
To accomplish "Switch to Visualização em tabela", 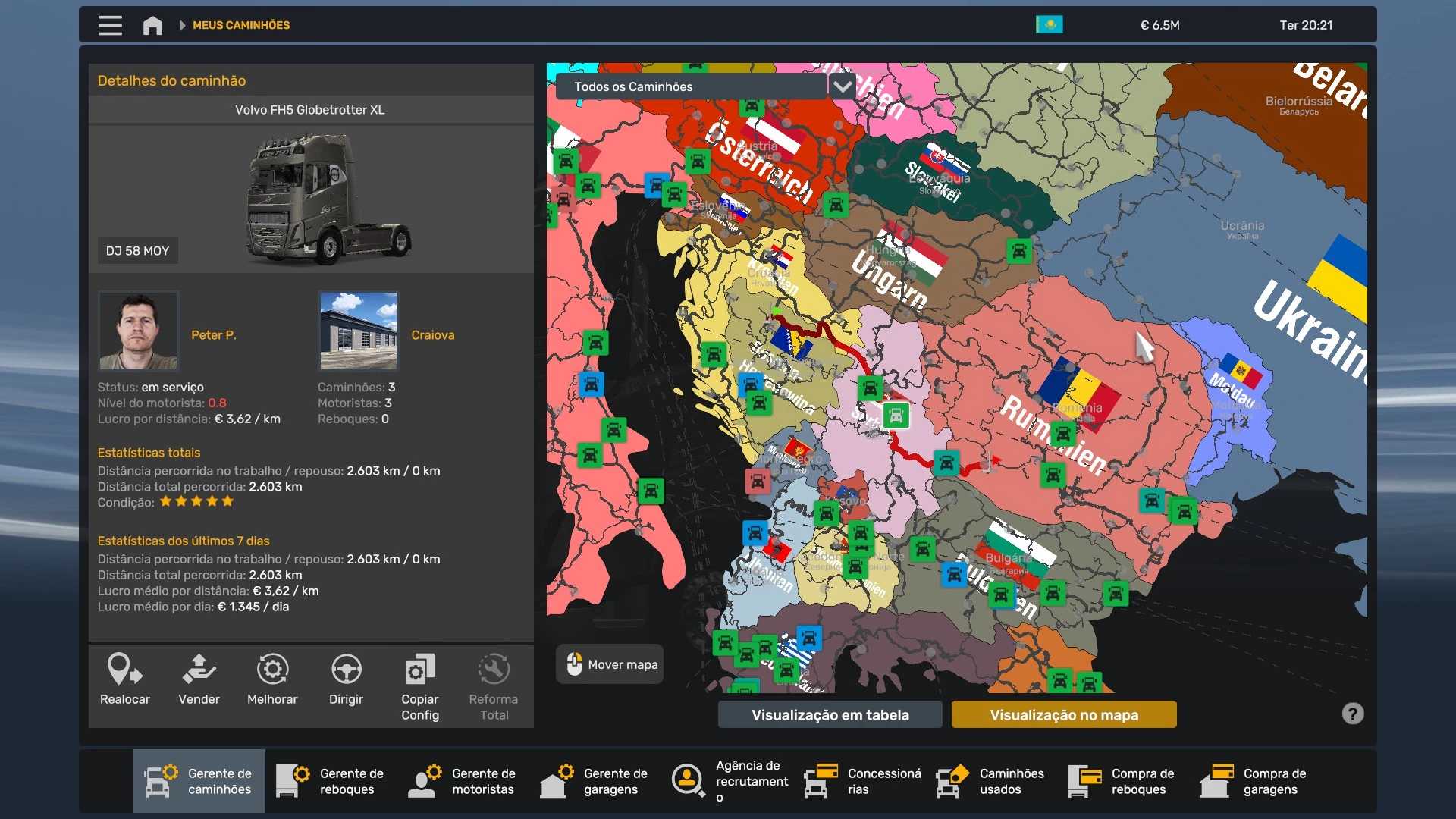I will [x=830, y=714].
